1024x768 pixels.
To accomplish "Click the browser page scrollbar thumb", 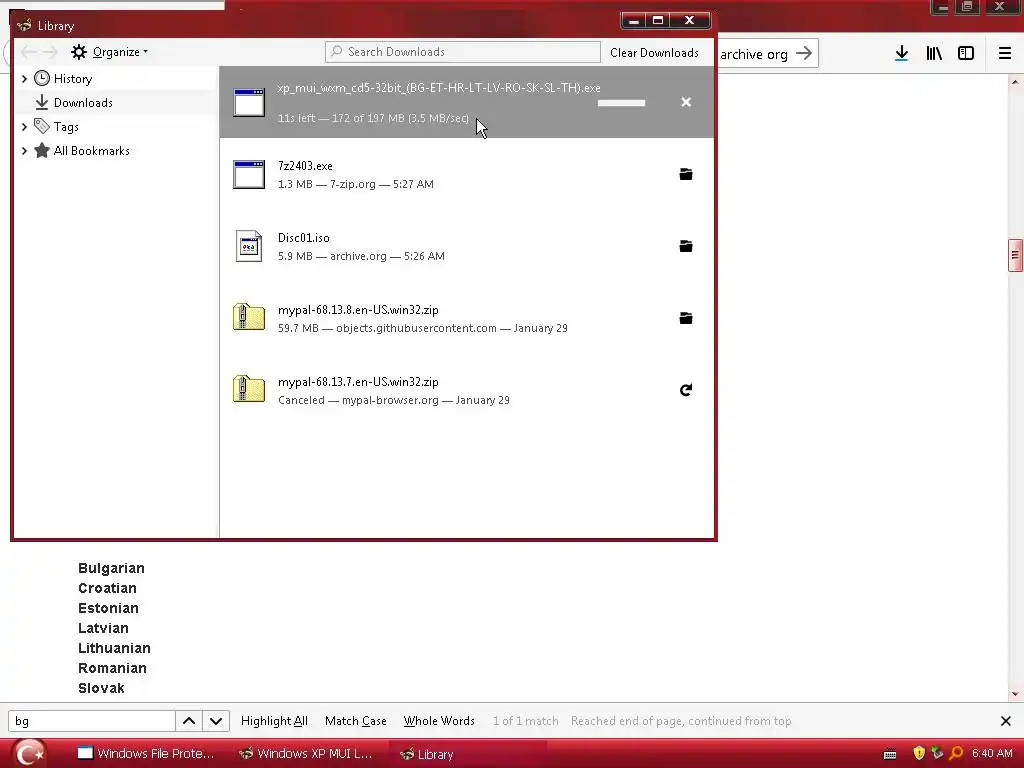I will tap(1015, 255).
